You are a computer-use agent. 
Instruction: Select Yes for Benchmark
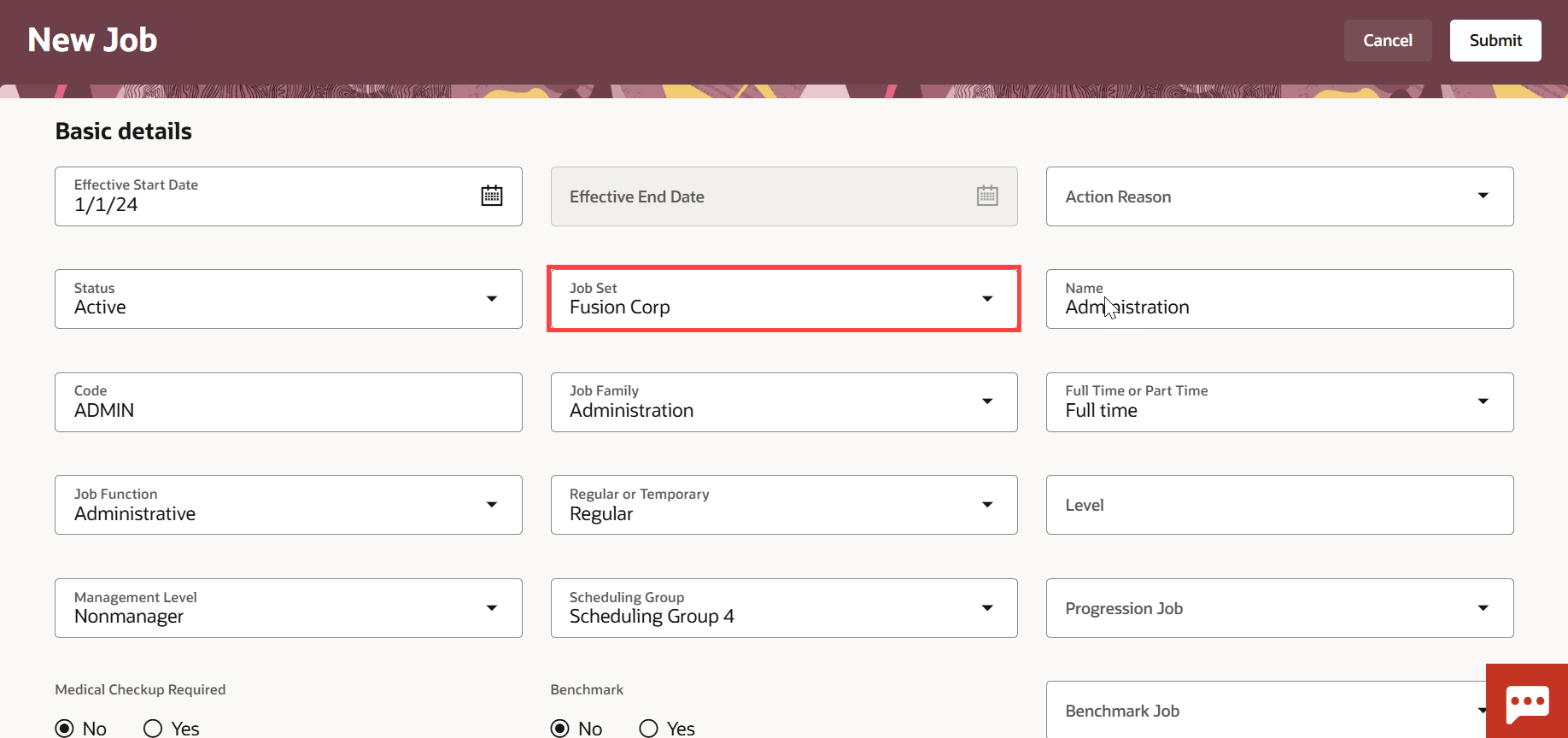pos(649,728)
